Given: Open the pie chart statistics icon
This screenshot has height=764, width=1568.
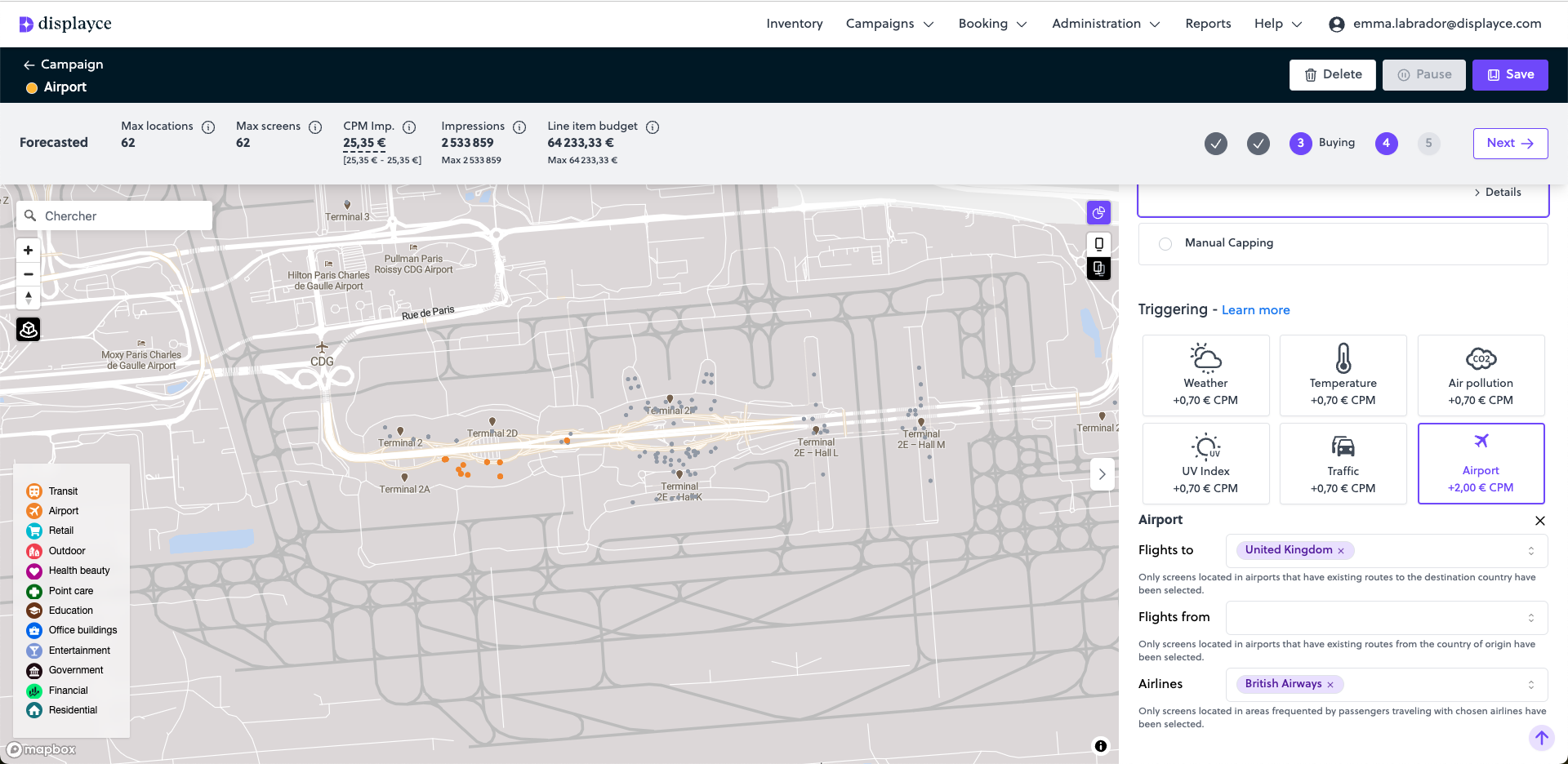Looking at the screenshot, I should click(1098, 213).
